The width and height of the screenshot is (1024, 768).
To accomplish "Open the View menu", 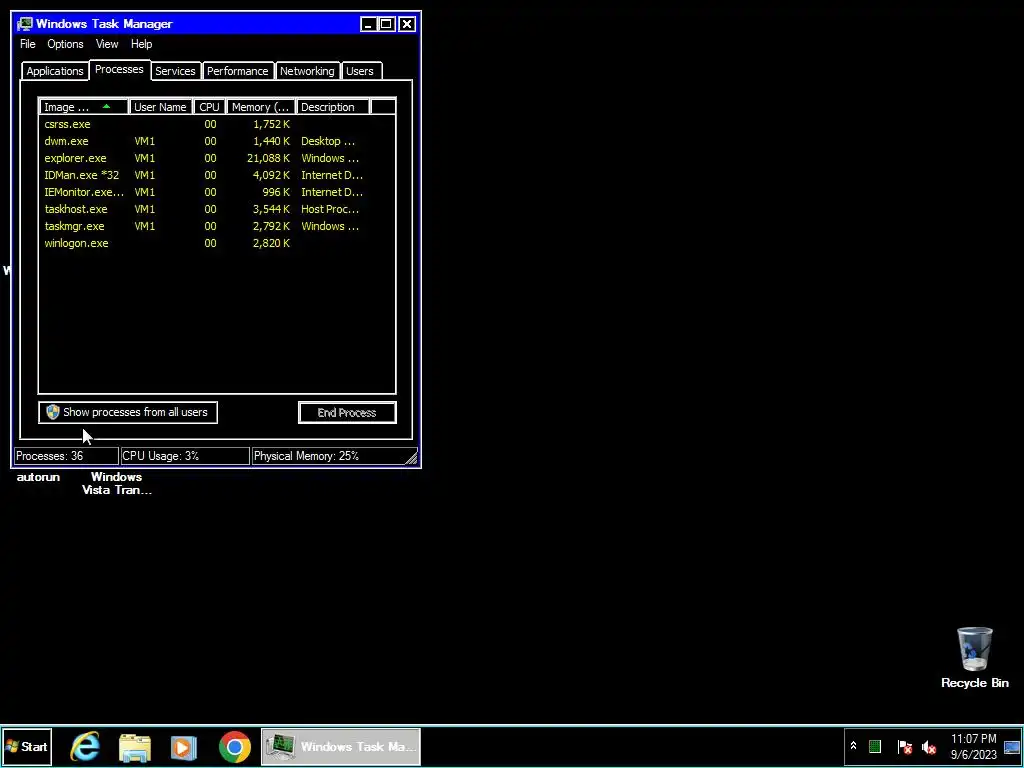I will pos(107,44).
